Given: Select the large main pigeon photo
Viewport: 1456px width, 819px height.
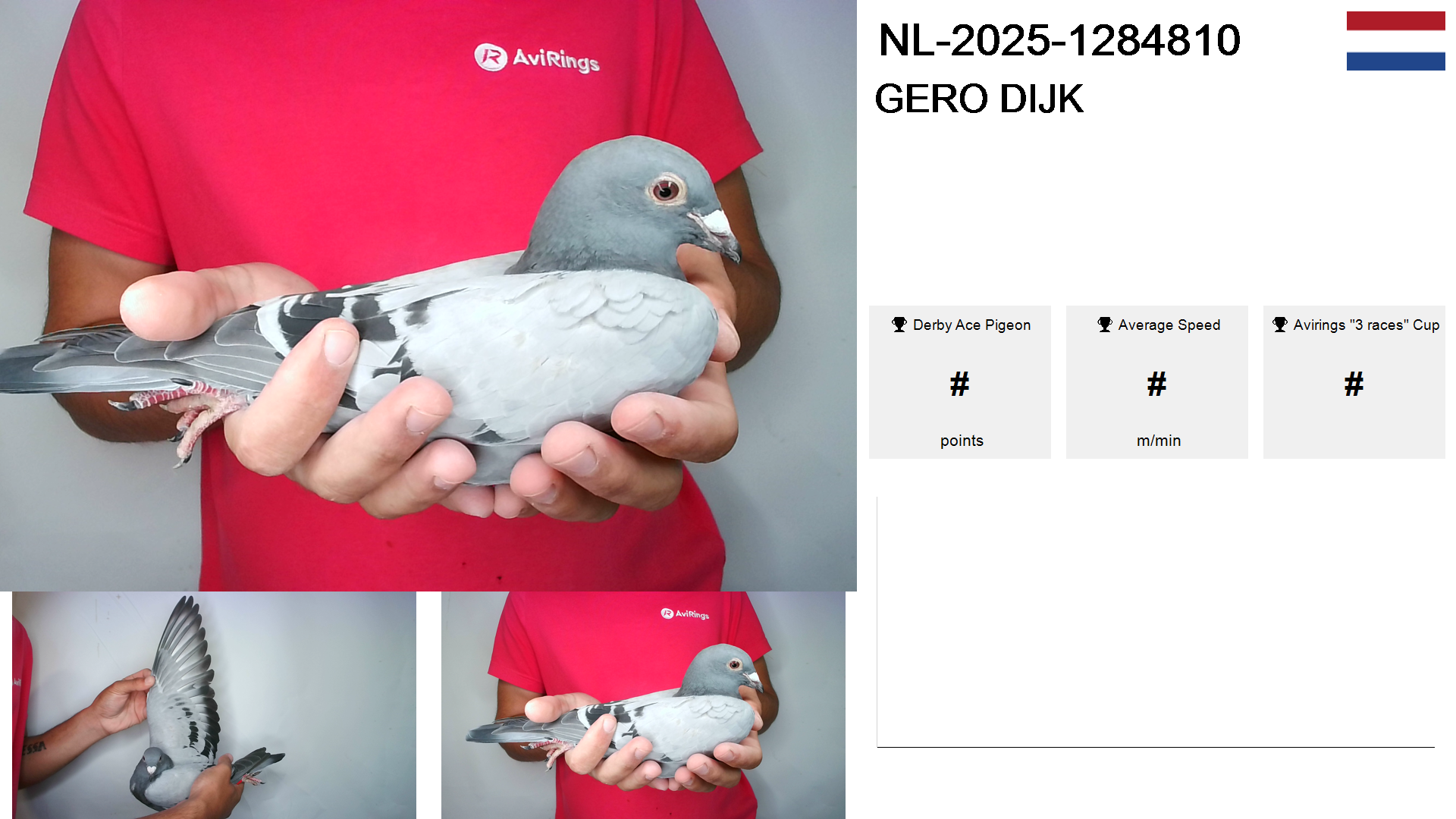Looking at the screenshot, I should coord(428,295).
